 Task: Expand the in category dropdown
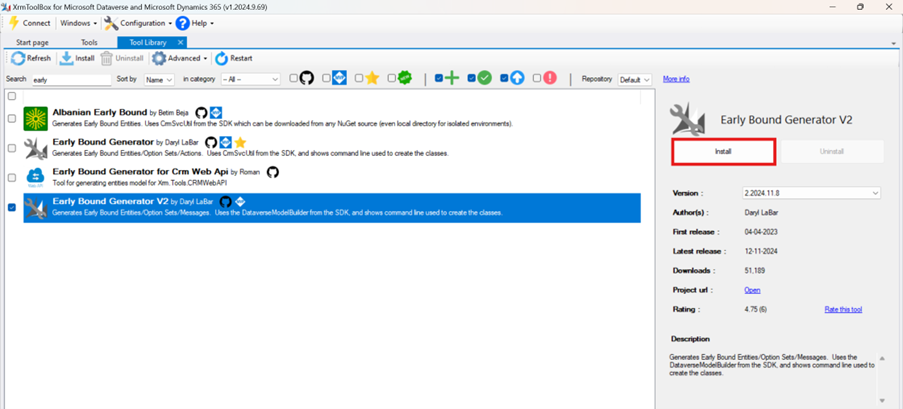pos(250,79)
